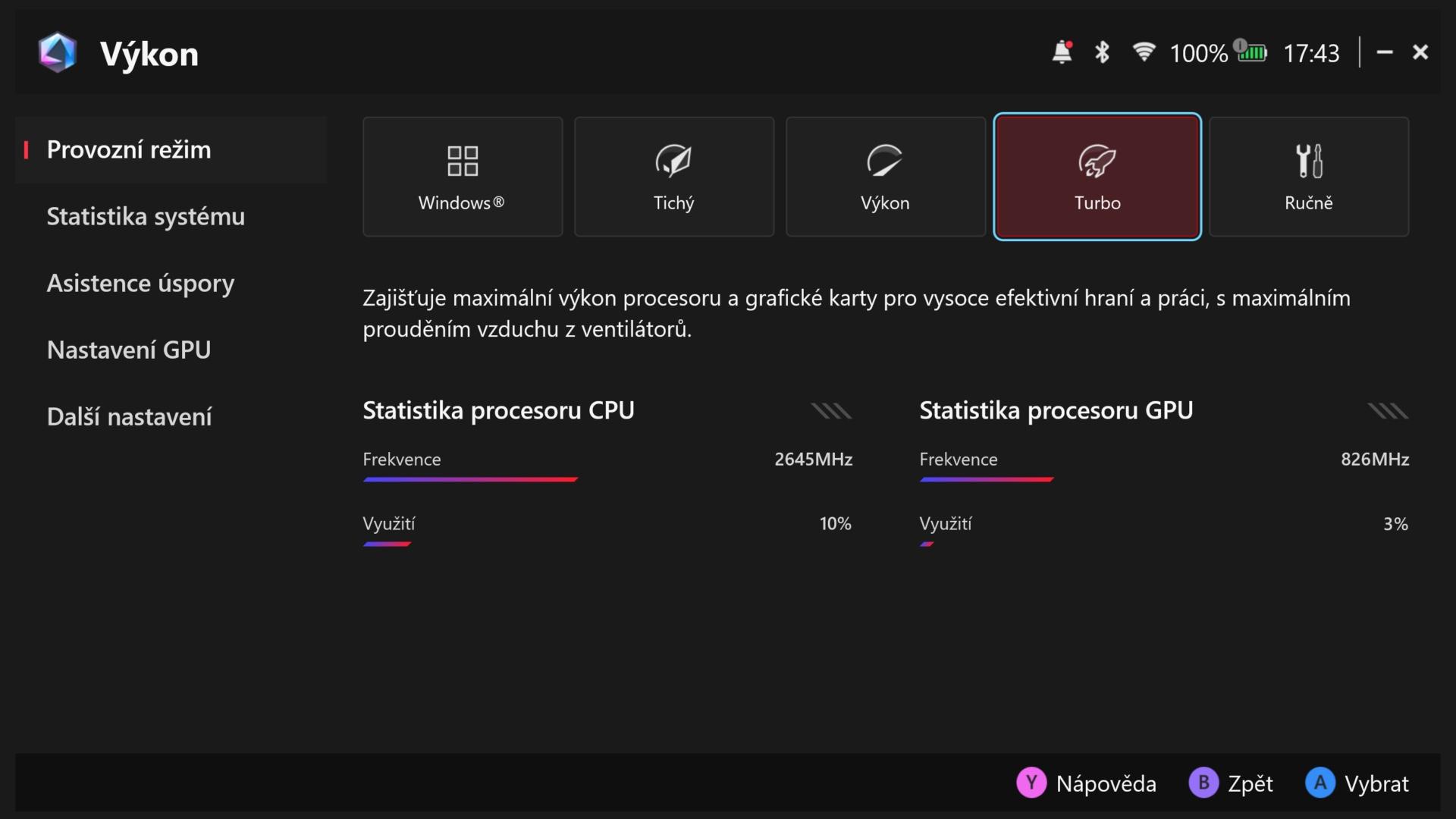1456x819 pixels.
Task: Expand the CPU statistics stripe marker
Action: click(x=831, y=411)
